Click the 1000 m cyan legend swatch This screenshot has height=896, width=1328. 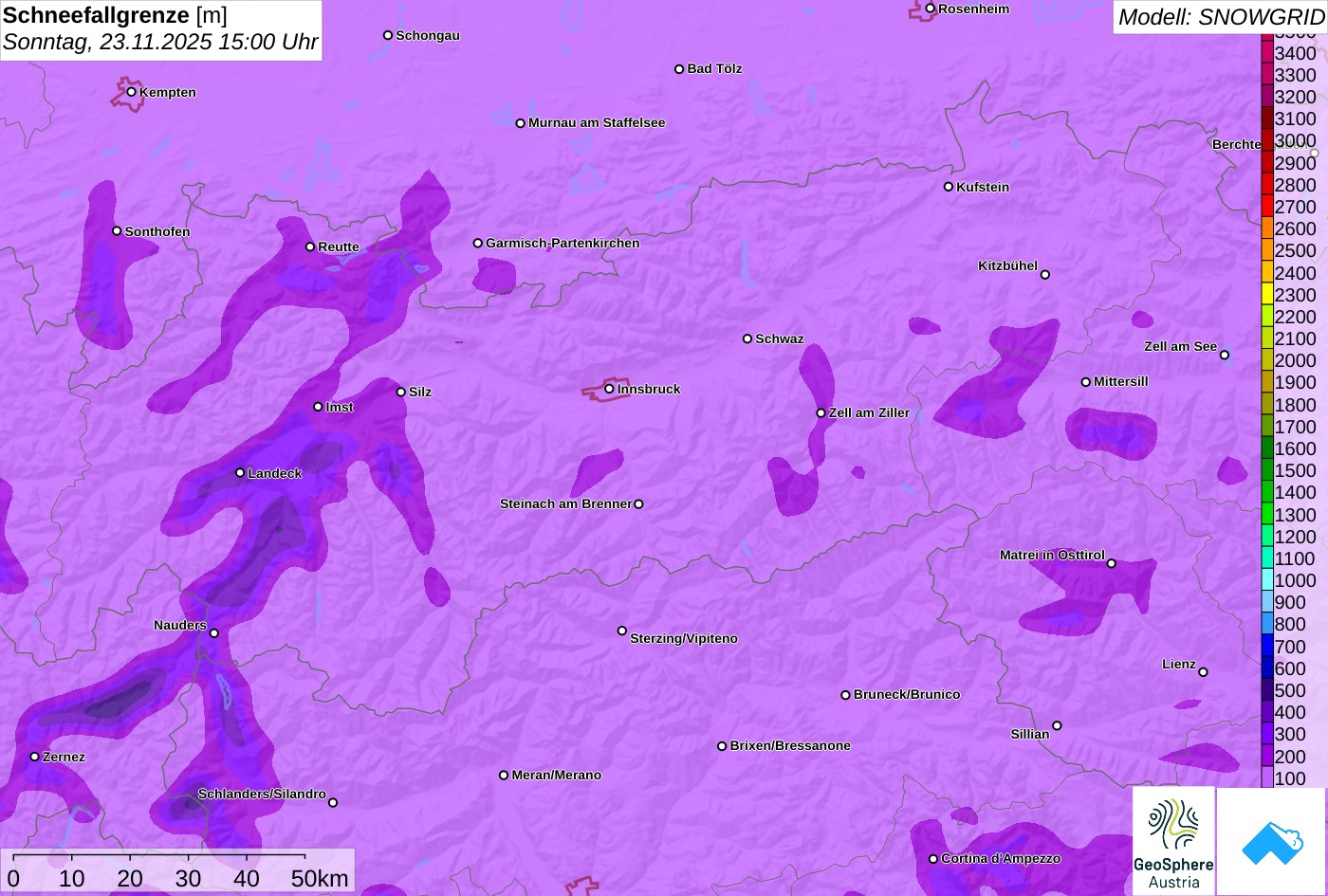point(1267,580)
